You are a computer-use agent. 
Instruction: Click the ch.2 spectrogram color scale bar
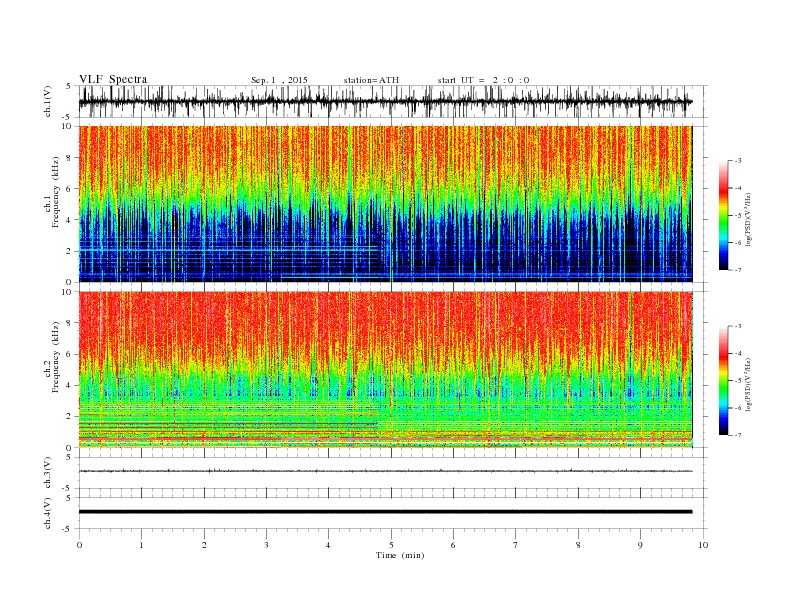click(x=723, y=380)
